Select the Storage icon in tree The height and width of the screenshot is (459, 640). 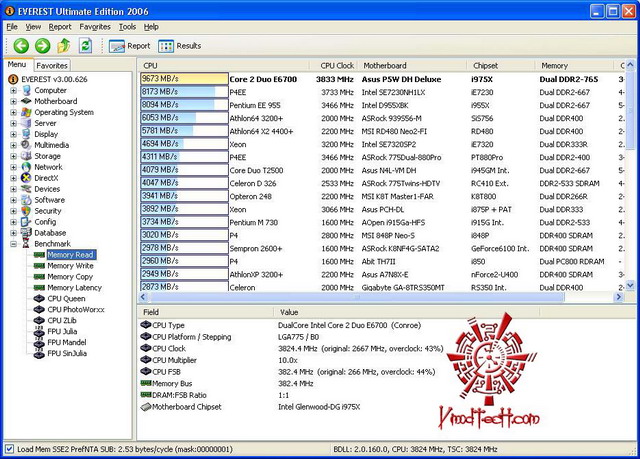pyautogui.click(x=27, y=156)
